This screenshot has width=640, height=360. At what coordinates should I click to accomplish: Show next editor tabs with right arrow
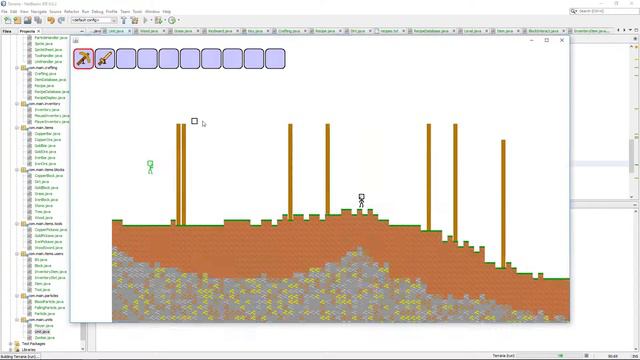tap(624, 30)
